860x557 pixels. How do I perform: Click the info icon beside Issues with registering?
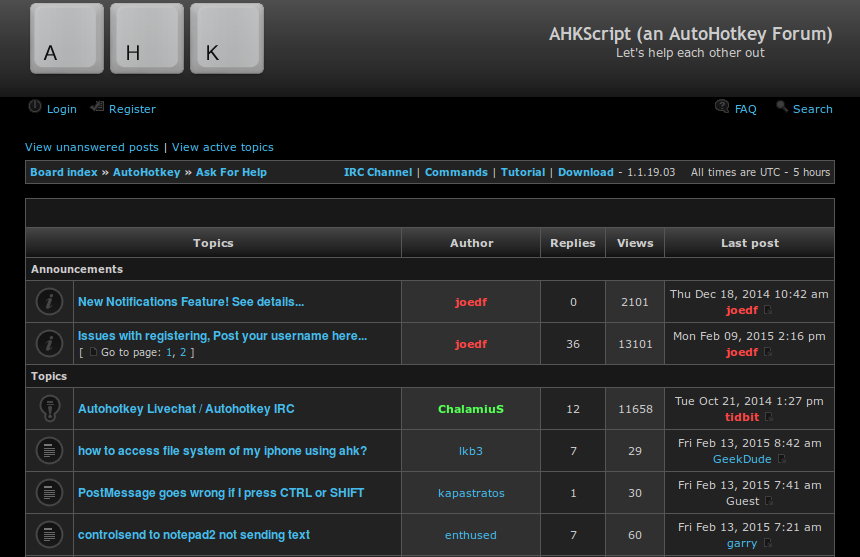[x=49, y=343]
